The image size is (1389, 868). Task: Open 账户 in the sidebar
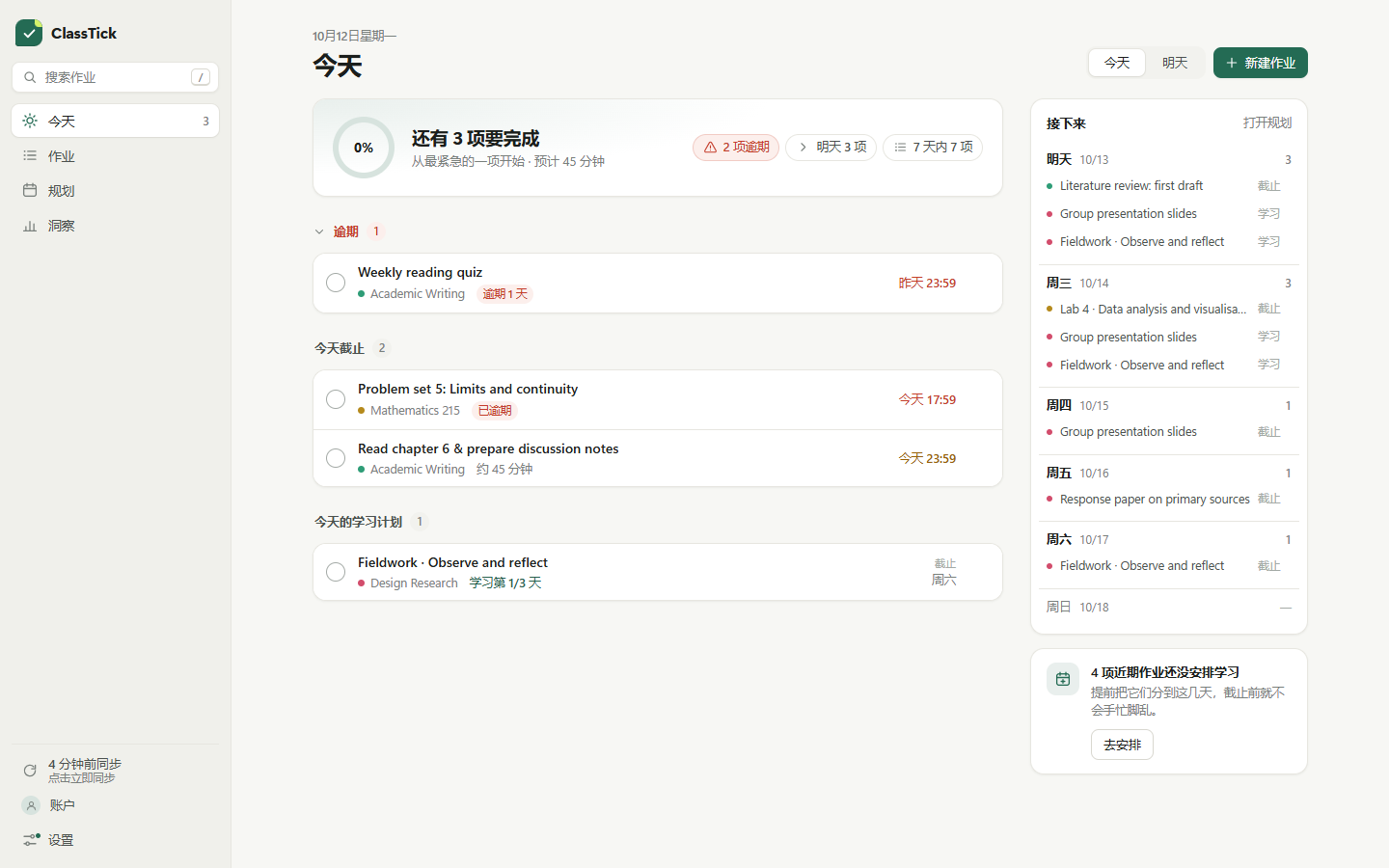tap(116, 805)
